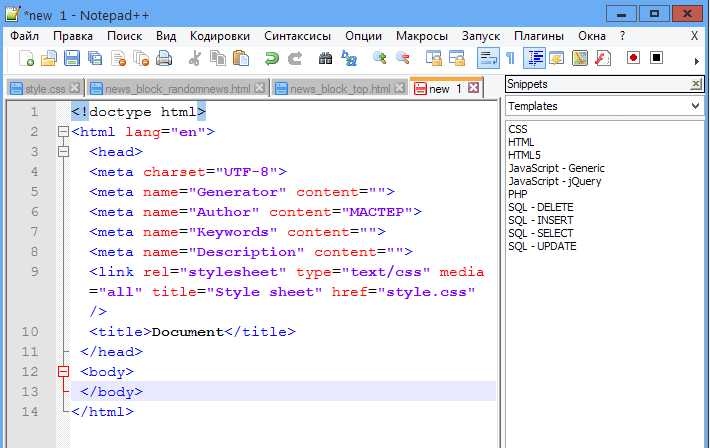Redo action using the gray arrow
This screenshot has width=710, height=448.
tap(295, 58)
